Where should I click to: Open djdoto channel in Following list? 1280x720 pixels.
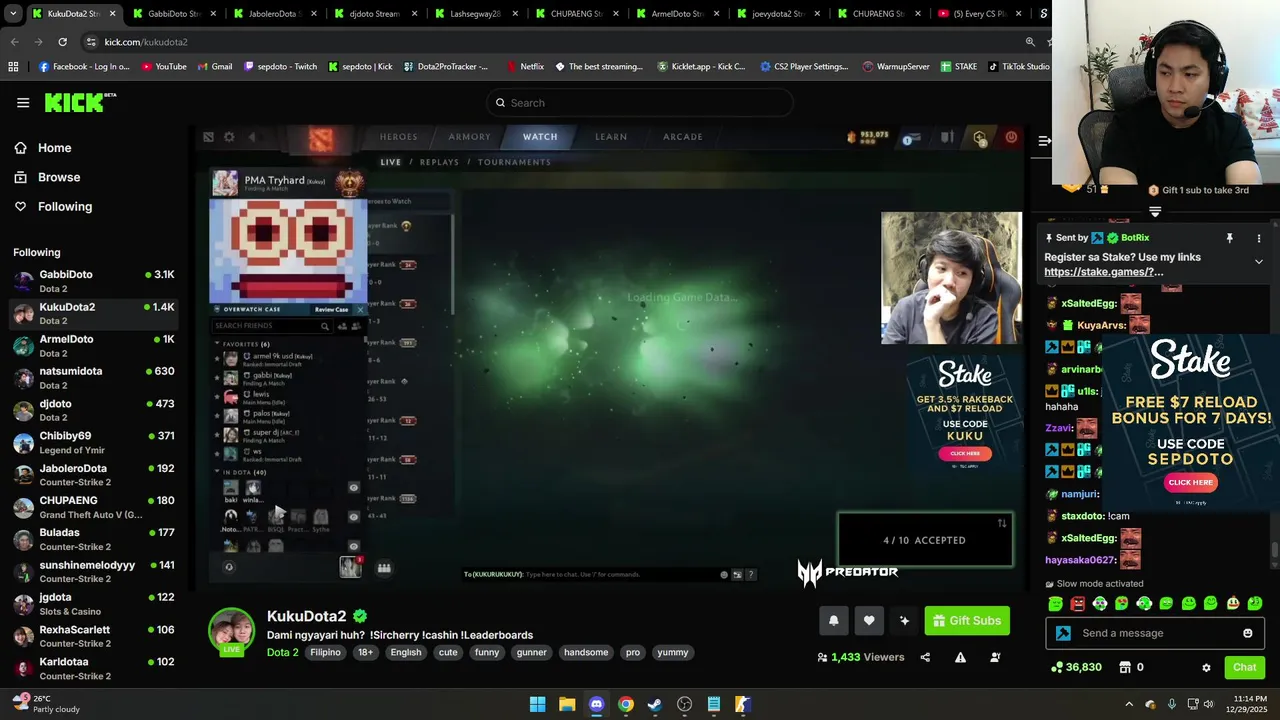[93, 410]
